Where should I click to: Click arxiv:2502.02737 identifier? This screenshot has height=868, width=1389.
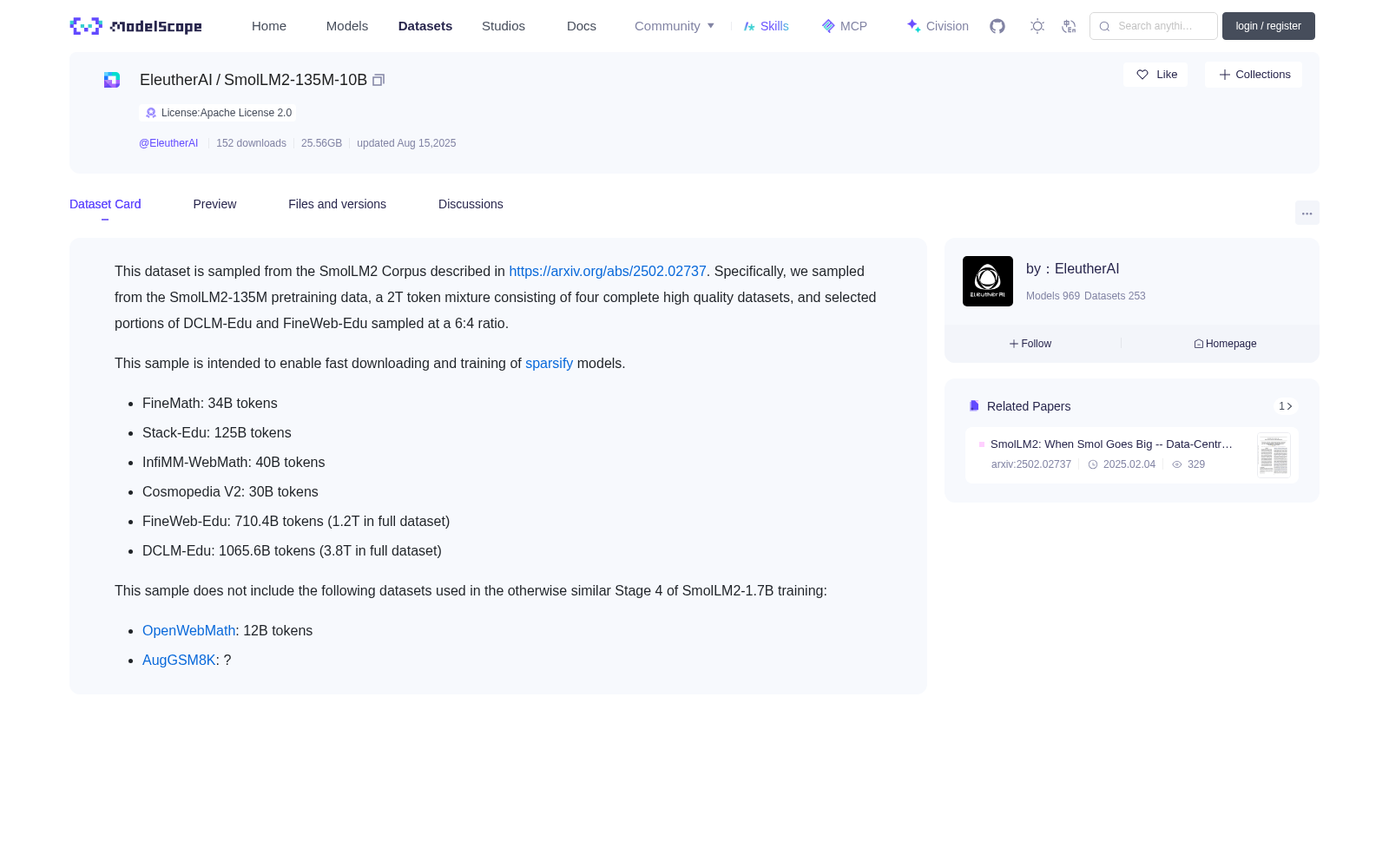[x=1031, y=464]
